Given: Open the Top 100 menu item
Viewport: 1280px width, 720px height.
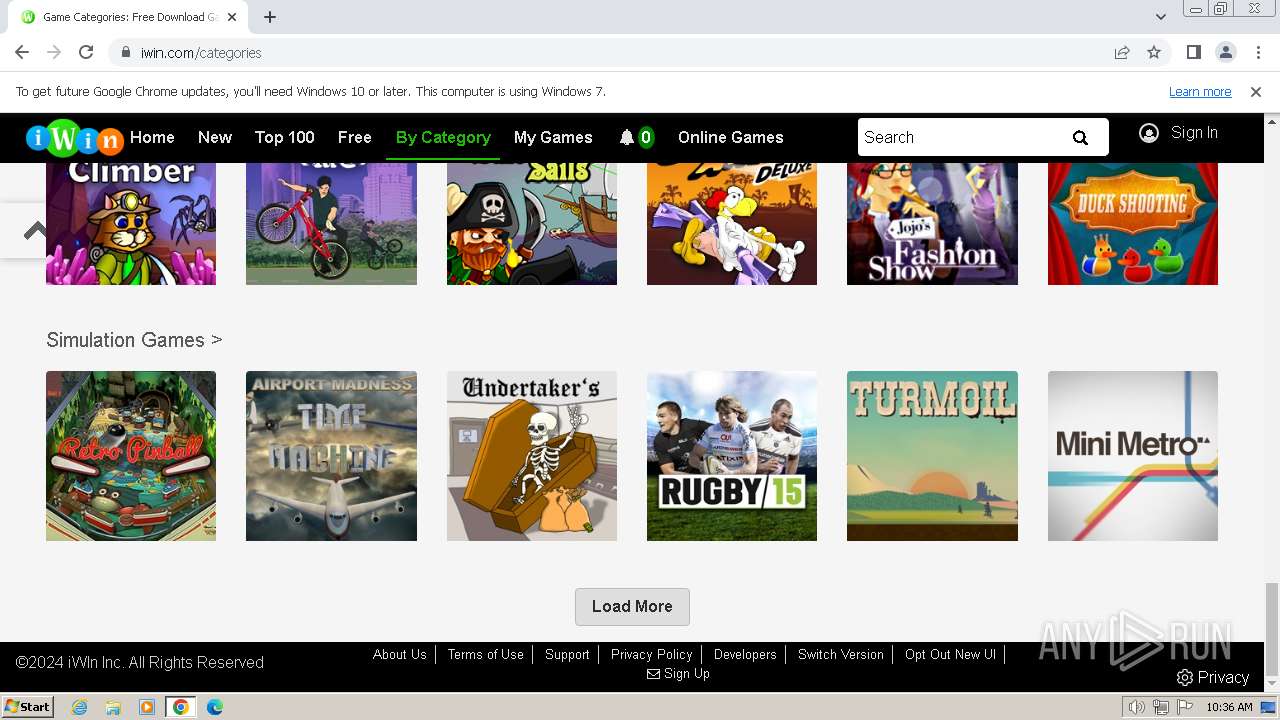Looking at the screenshot, I should click(284, 138).
